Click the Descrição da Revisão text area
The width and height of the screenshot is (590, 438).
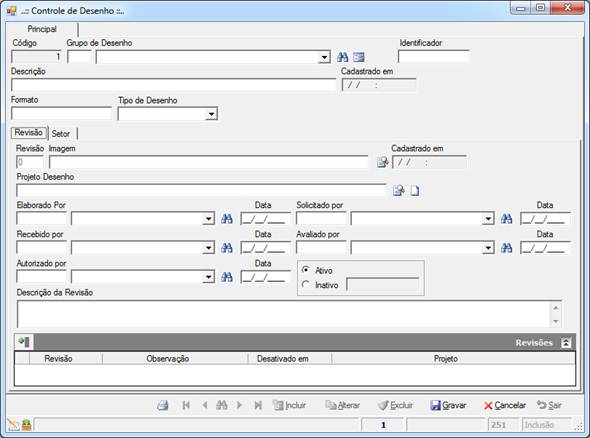click(x=285, y=315)
